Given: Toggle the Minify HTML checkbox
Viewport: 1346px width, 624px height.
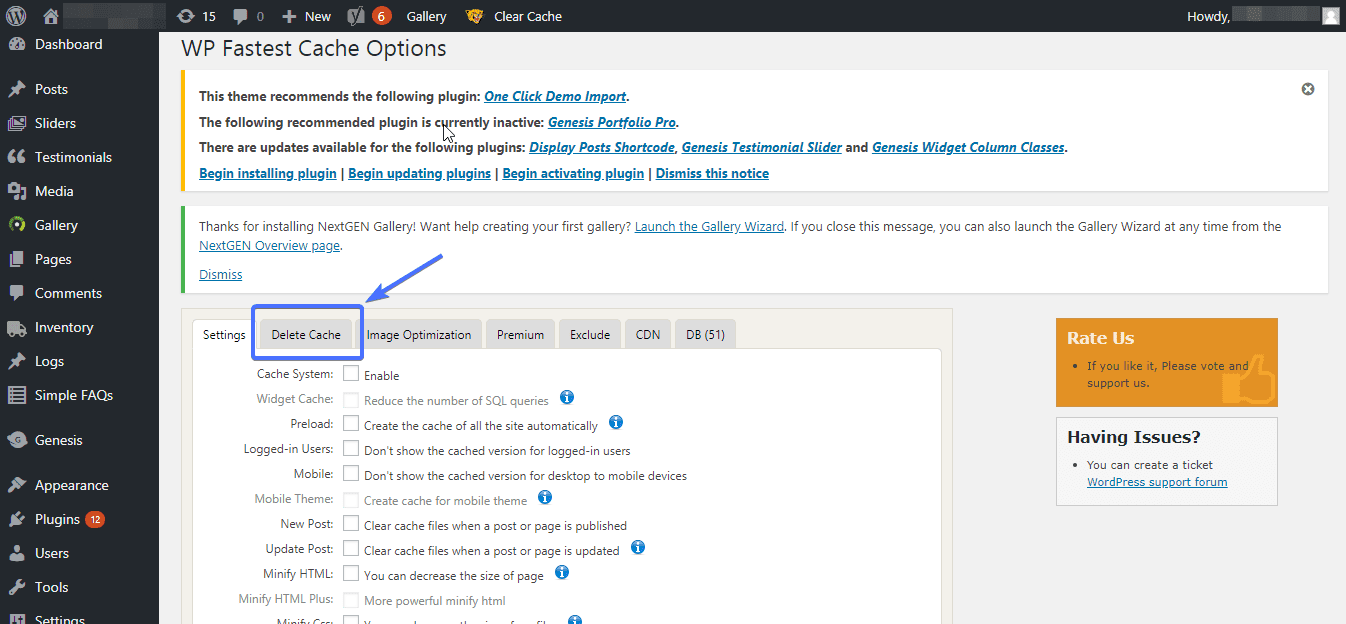Looking at the screenshot, I should coord(351,574).
